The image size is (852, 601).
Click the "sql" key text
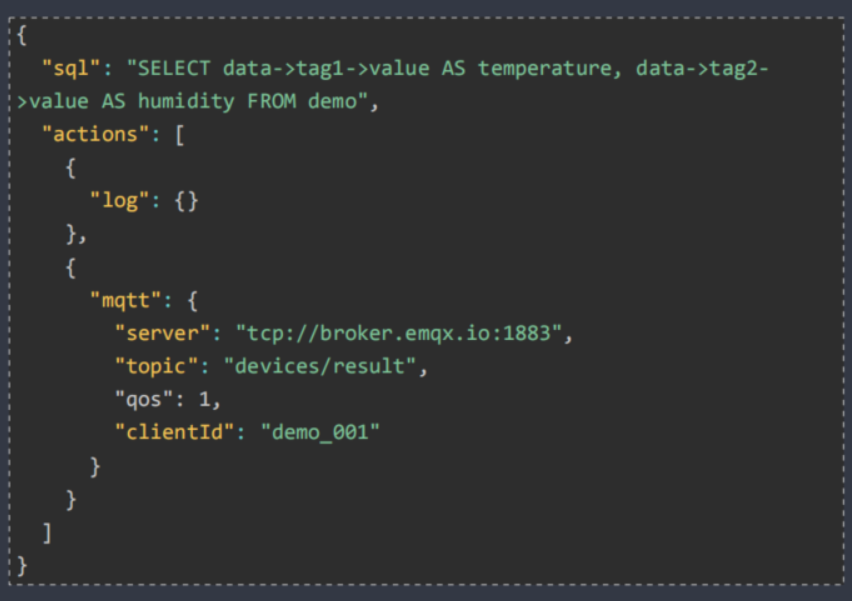pos(71,69)
